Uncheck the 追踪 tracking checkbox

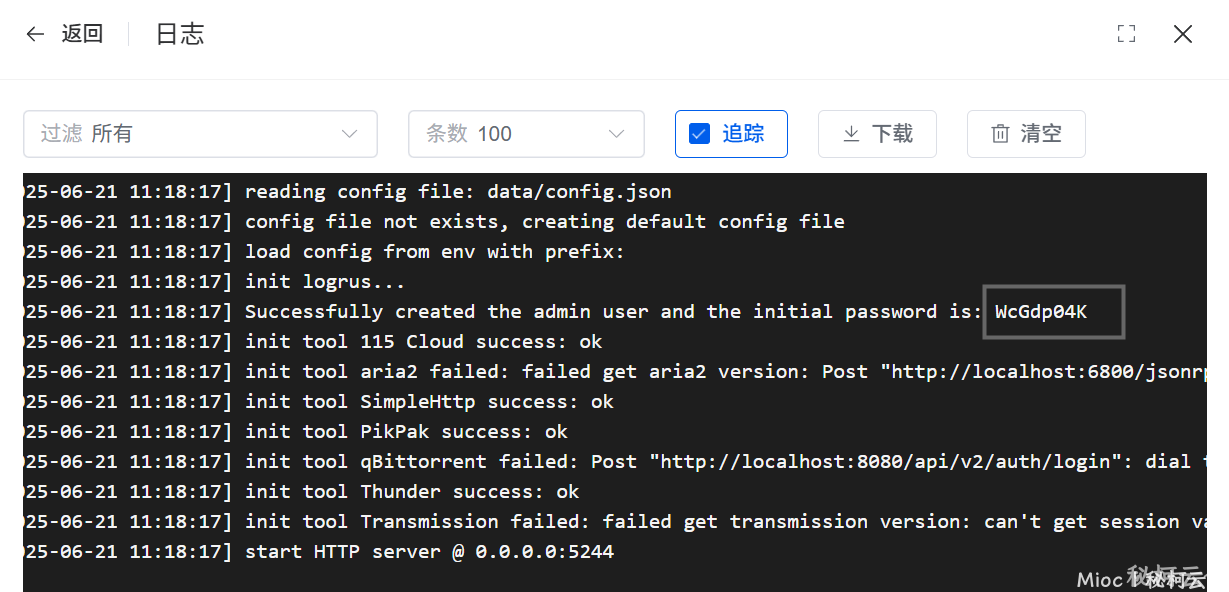(700, 134)
